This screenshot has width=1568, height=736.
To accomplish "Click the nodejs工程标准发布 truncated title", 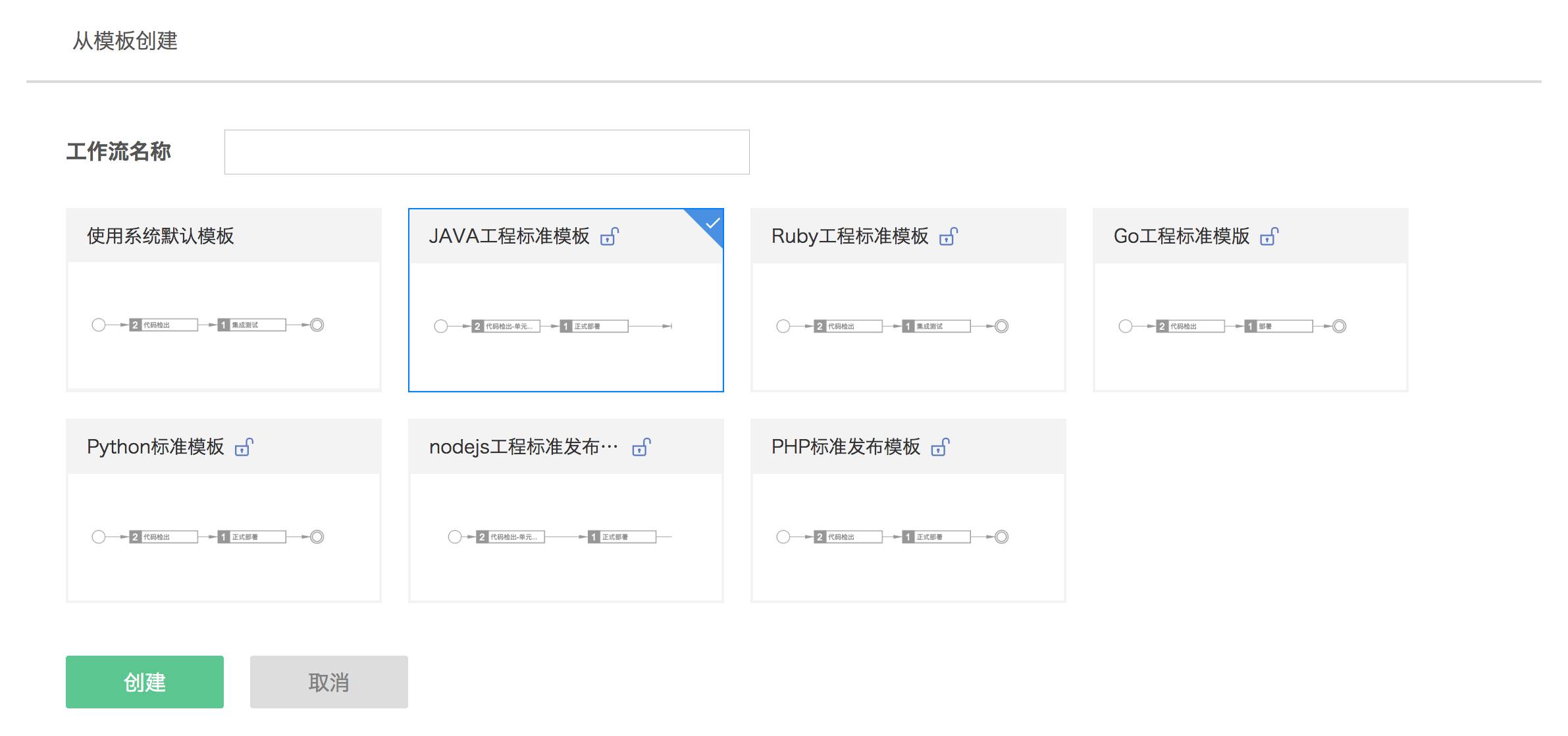I will [x=523, y=447].
